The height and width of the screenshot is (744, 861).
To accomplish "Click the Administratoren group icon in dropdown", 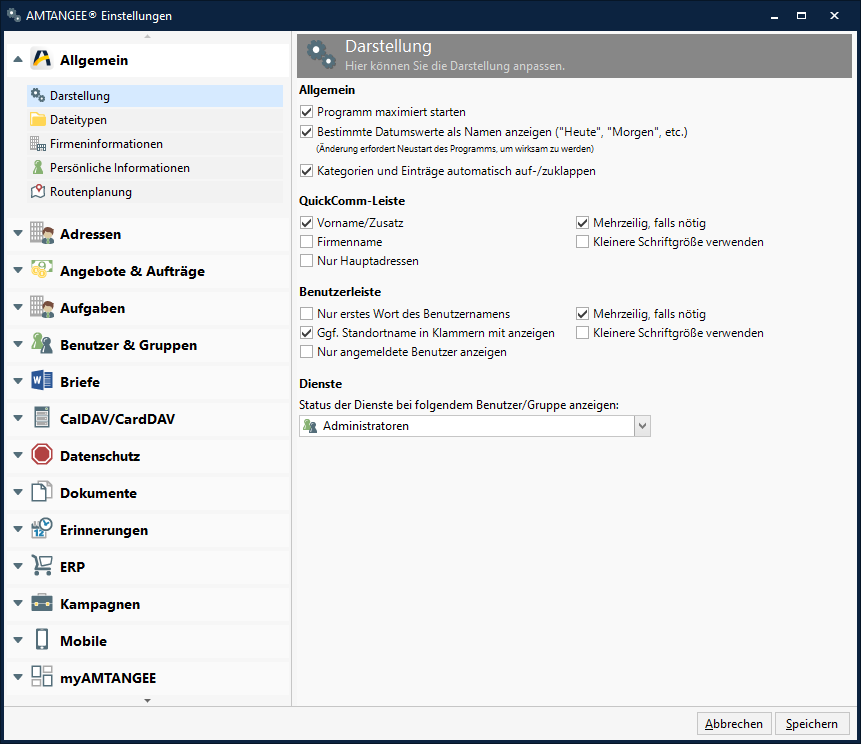I will pos(310,426).
